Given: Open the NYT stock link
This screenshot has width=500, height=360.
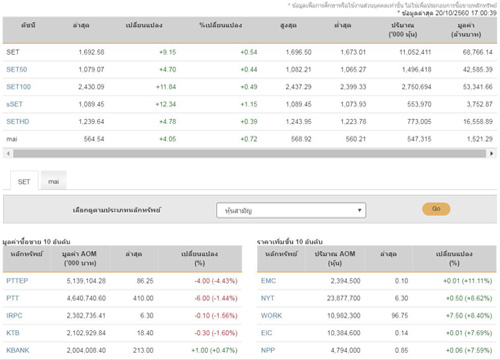Looking at the screenshot, I should [x=267, y=298].
